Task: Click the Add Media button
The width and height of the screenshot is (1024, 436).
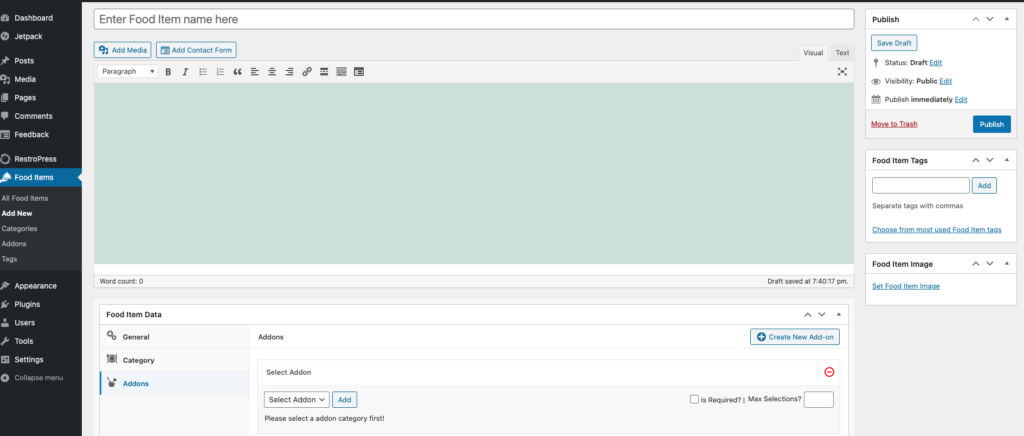Action: tap(123, 50)
